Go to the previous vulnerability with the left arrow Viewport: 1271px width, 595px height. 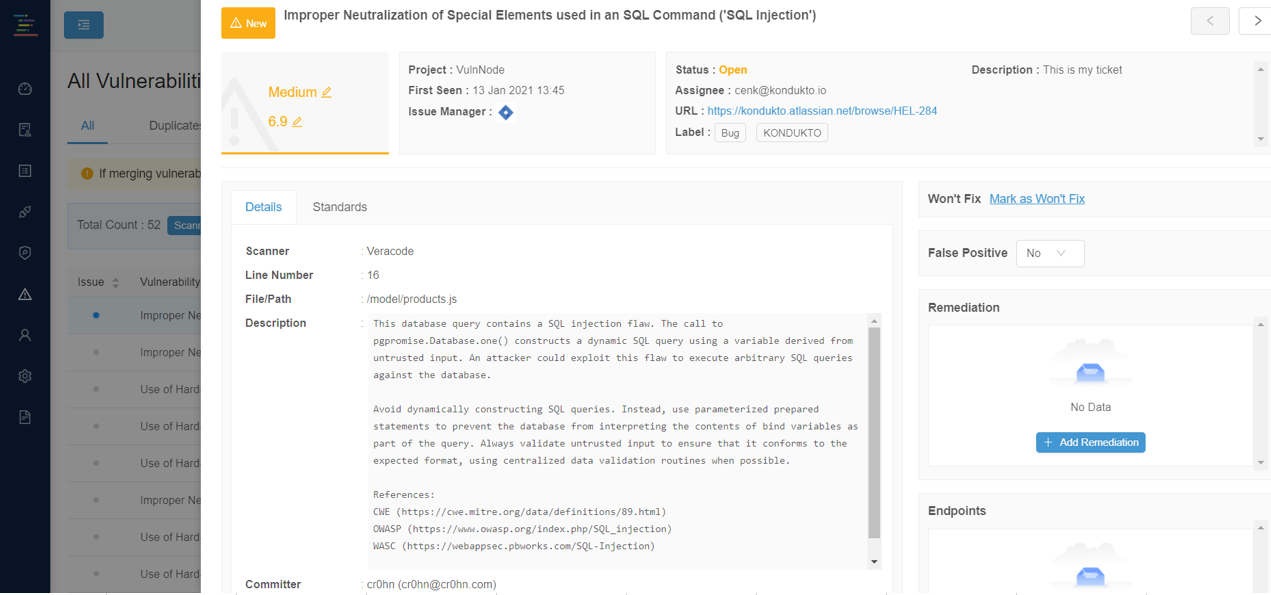1210,21
